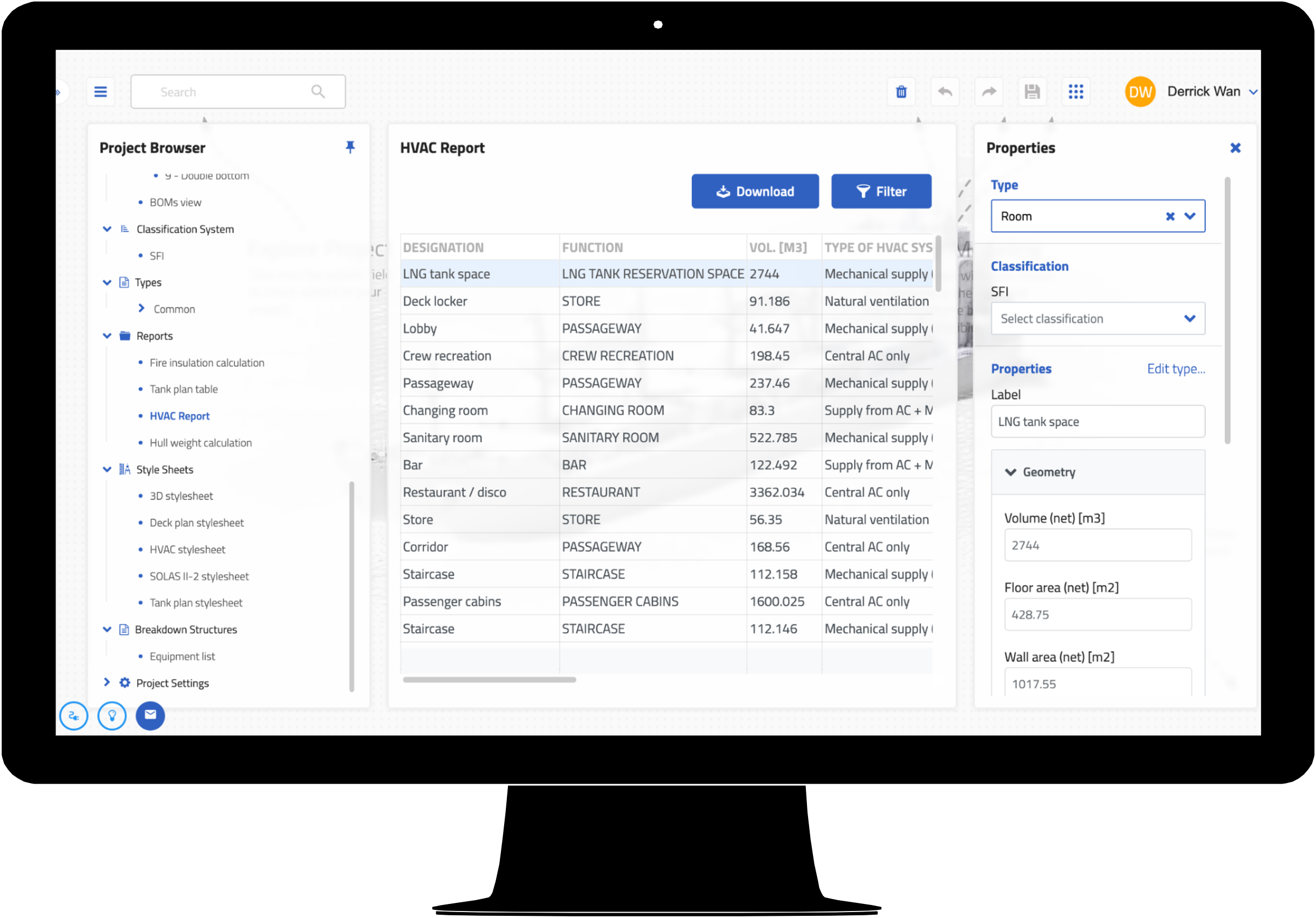Click the Floor area (net) field
Viewport: 1316px width, 918px height.
click(1097, 614)
